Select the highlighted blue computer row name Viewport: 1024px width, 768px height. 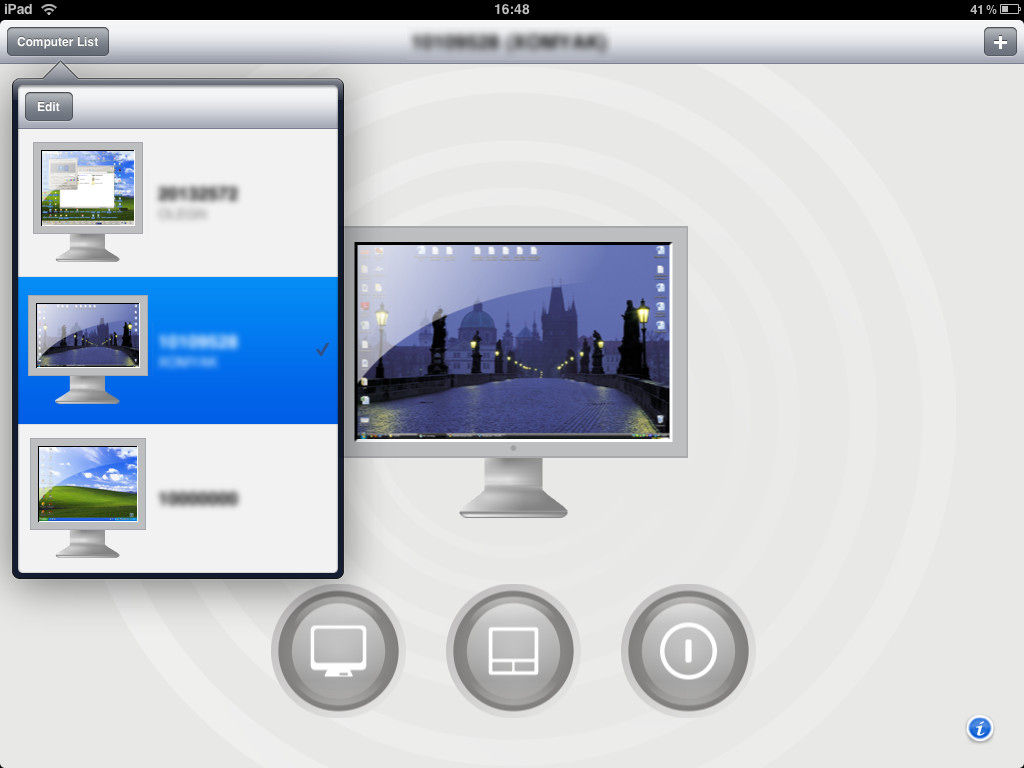(x=198, y=342)
